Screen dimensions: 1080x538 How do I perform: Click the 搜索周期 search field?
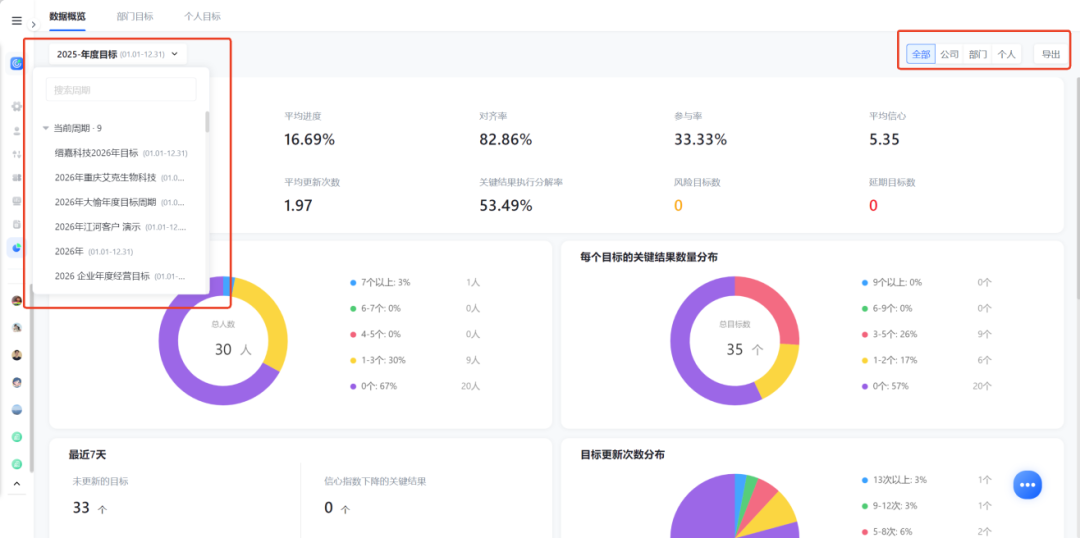click(x=121, y=90)
